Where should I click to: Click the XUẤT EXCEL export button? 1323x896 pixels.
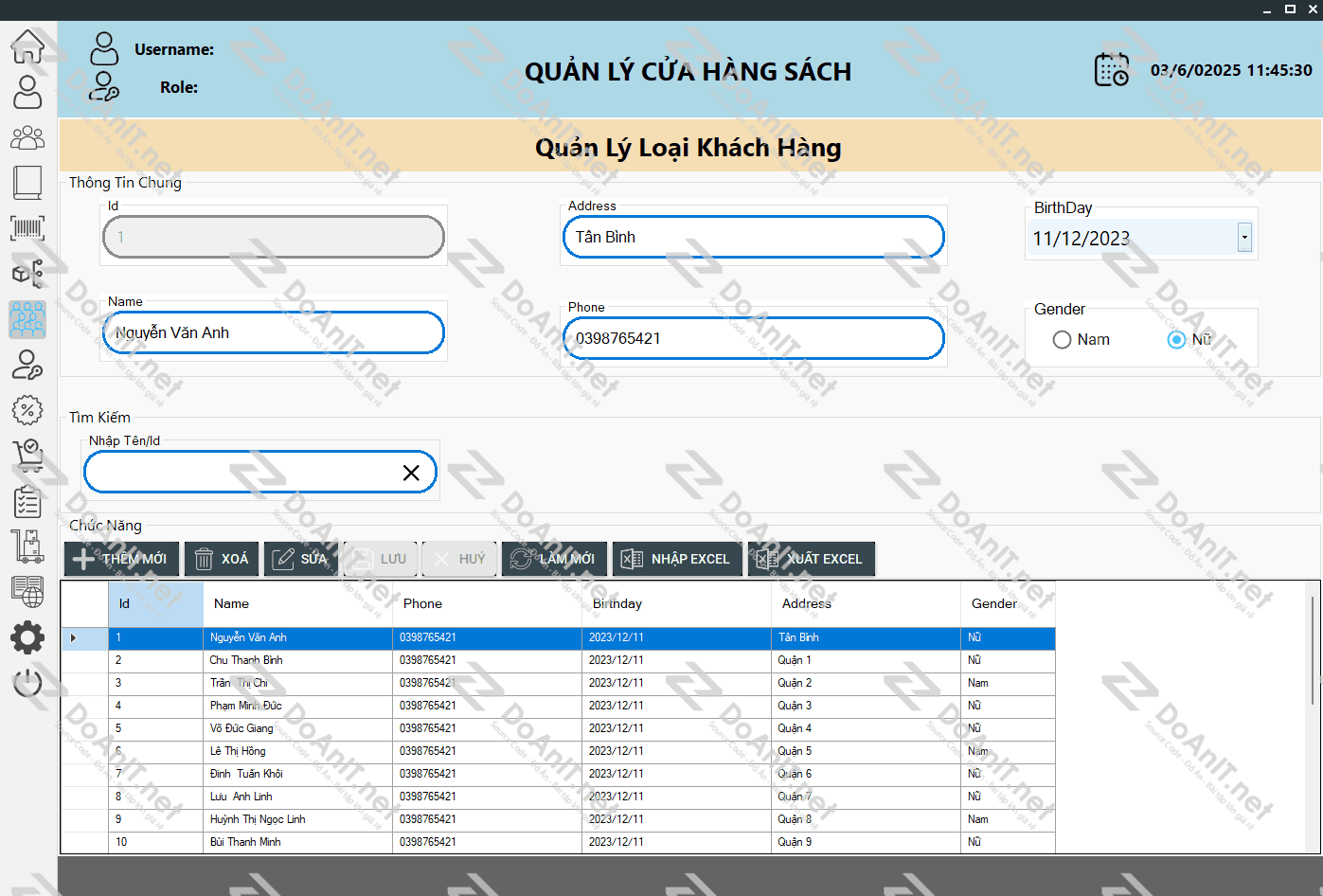(812, 559)
